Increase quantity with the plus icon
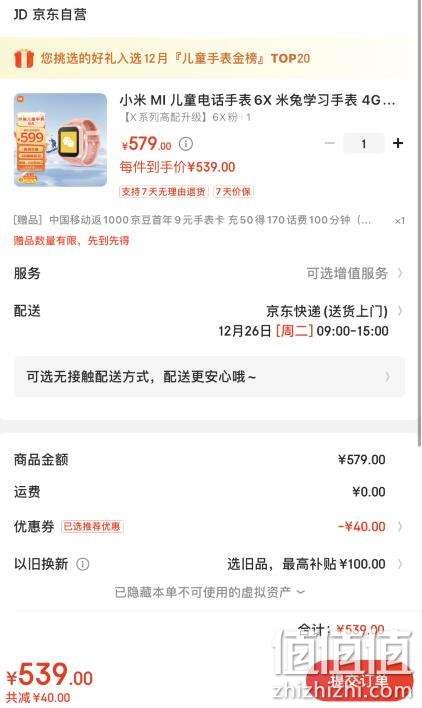Viewport: 422px width, 708px height. (x=398, y=143)
